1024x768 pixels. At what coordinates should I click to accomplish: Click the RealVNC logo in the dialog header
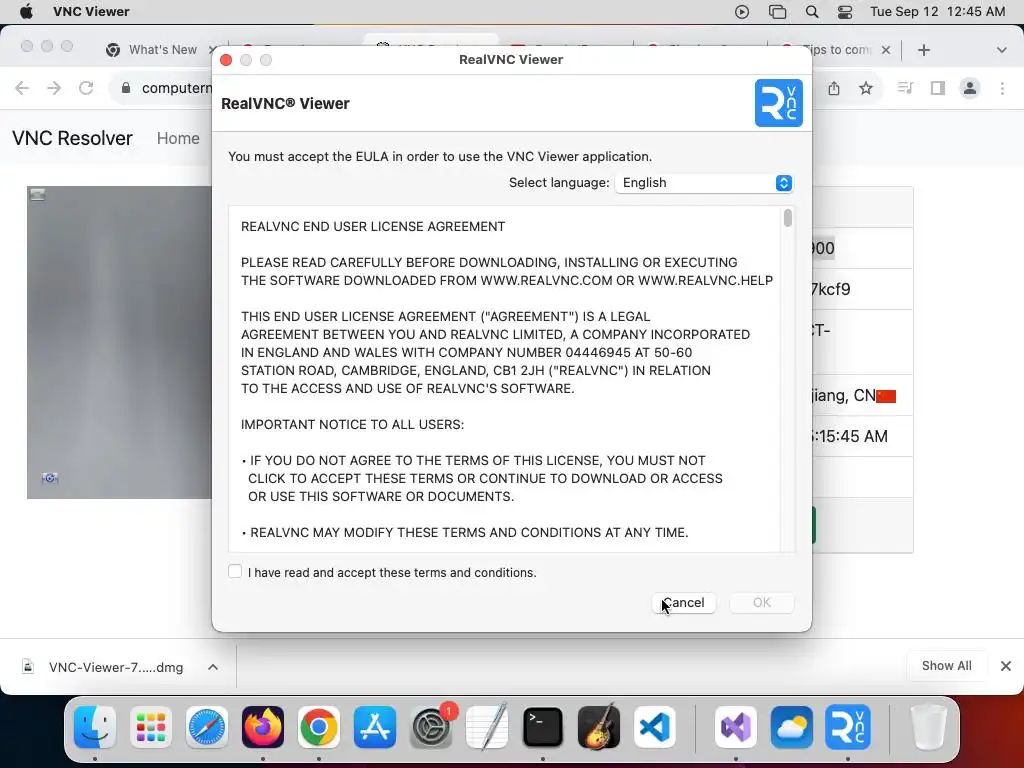[x=778, y=103]
